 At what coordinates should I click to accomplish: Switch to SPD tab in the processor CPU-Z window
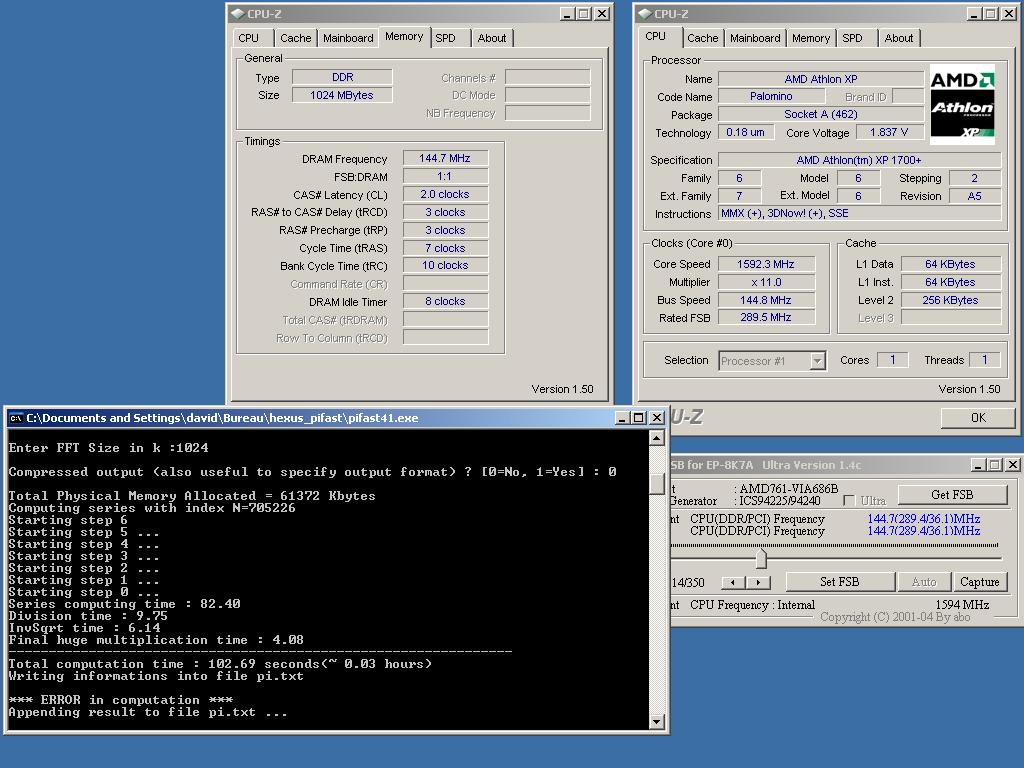(x=852, y=38)
